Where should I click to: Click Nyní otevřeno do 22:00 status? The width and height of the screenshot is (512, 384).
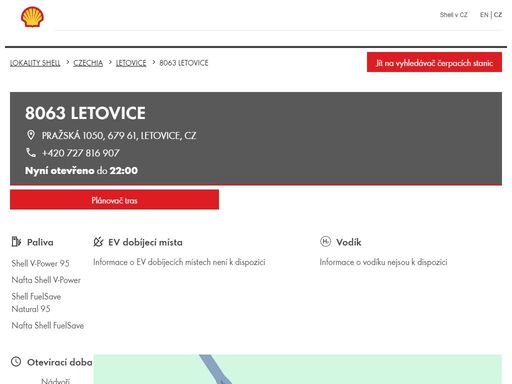[x=81, y=170]
